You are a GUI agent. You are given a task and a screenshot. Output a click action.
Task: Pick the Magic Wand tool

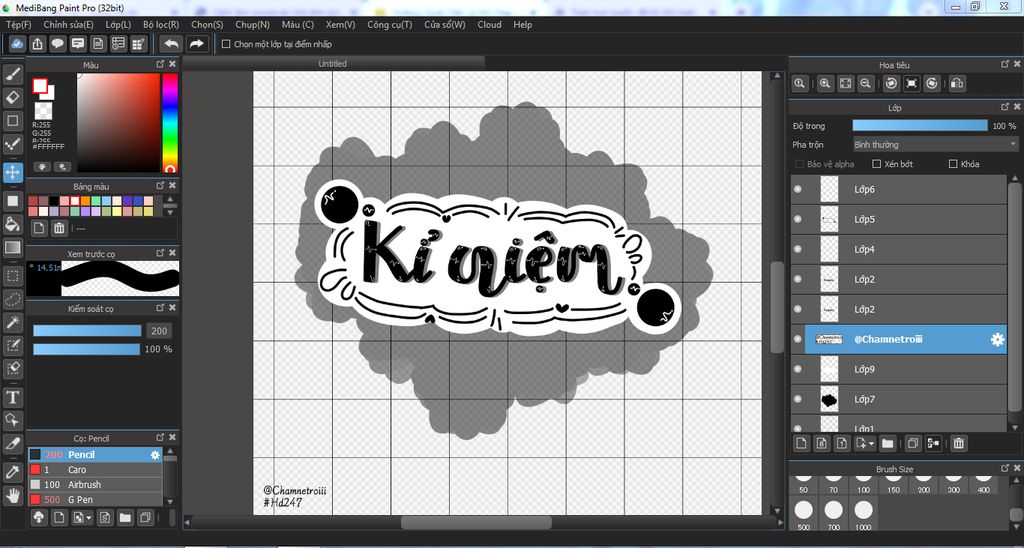coord(12,322)
